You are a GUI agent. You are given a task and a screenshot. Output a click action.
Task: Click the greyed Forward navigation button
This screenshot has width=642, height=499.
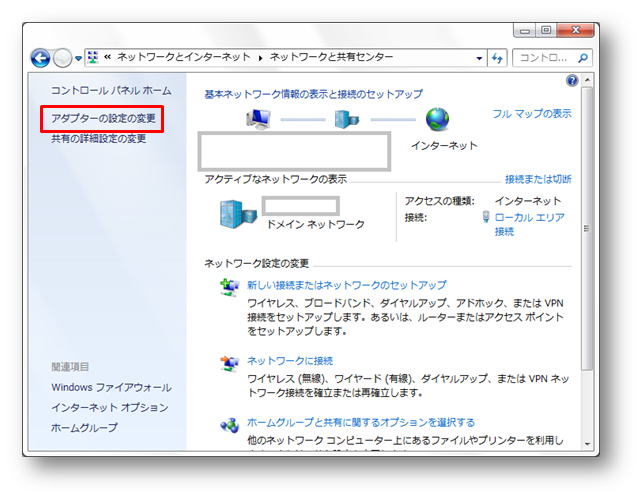pos(62,58)
